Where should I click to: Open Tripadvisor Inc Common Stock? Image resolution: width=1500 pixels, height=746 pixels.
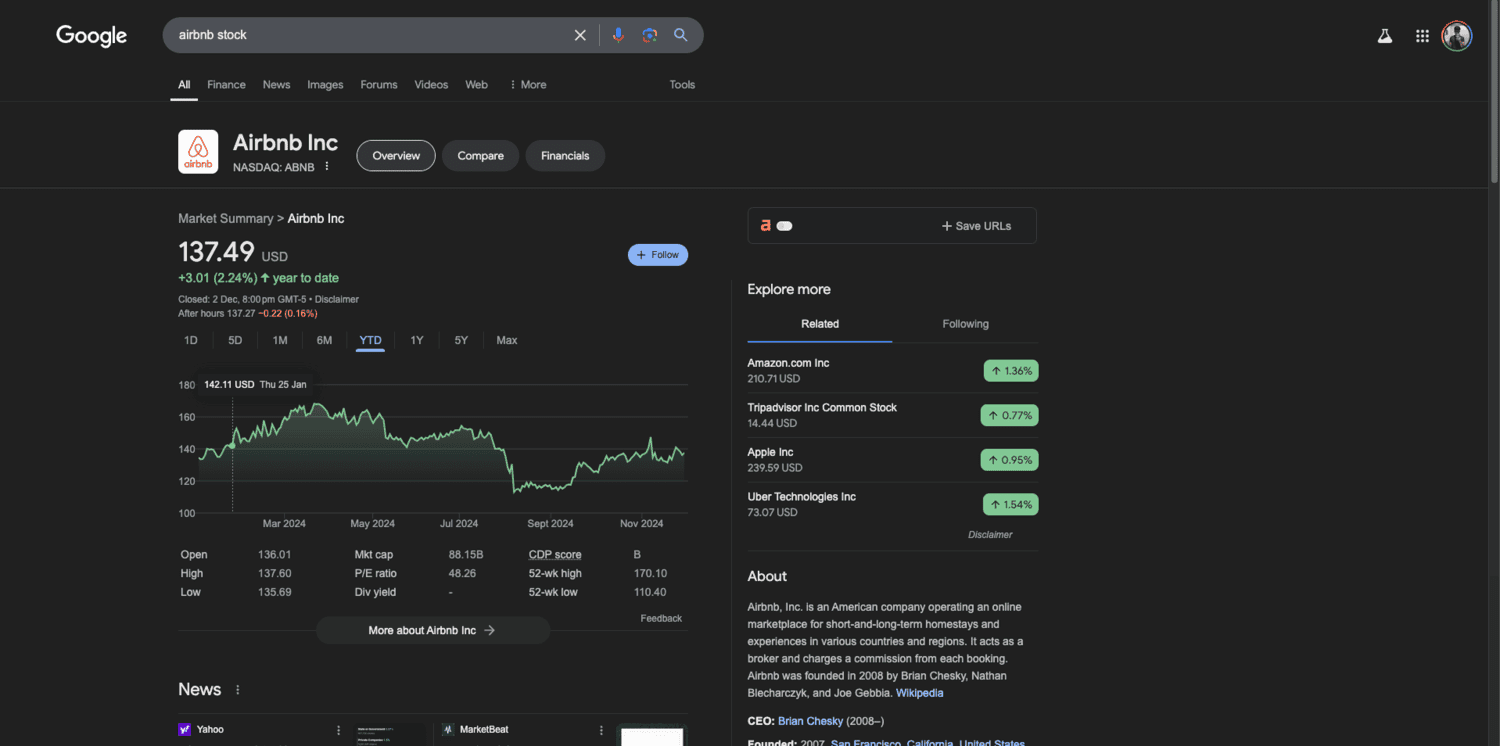pyautogui.click(x=822, y=408)
